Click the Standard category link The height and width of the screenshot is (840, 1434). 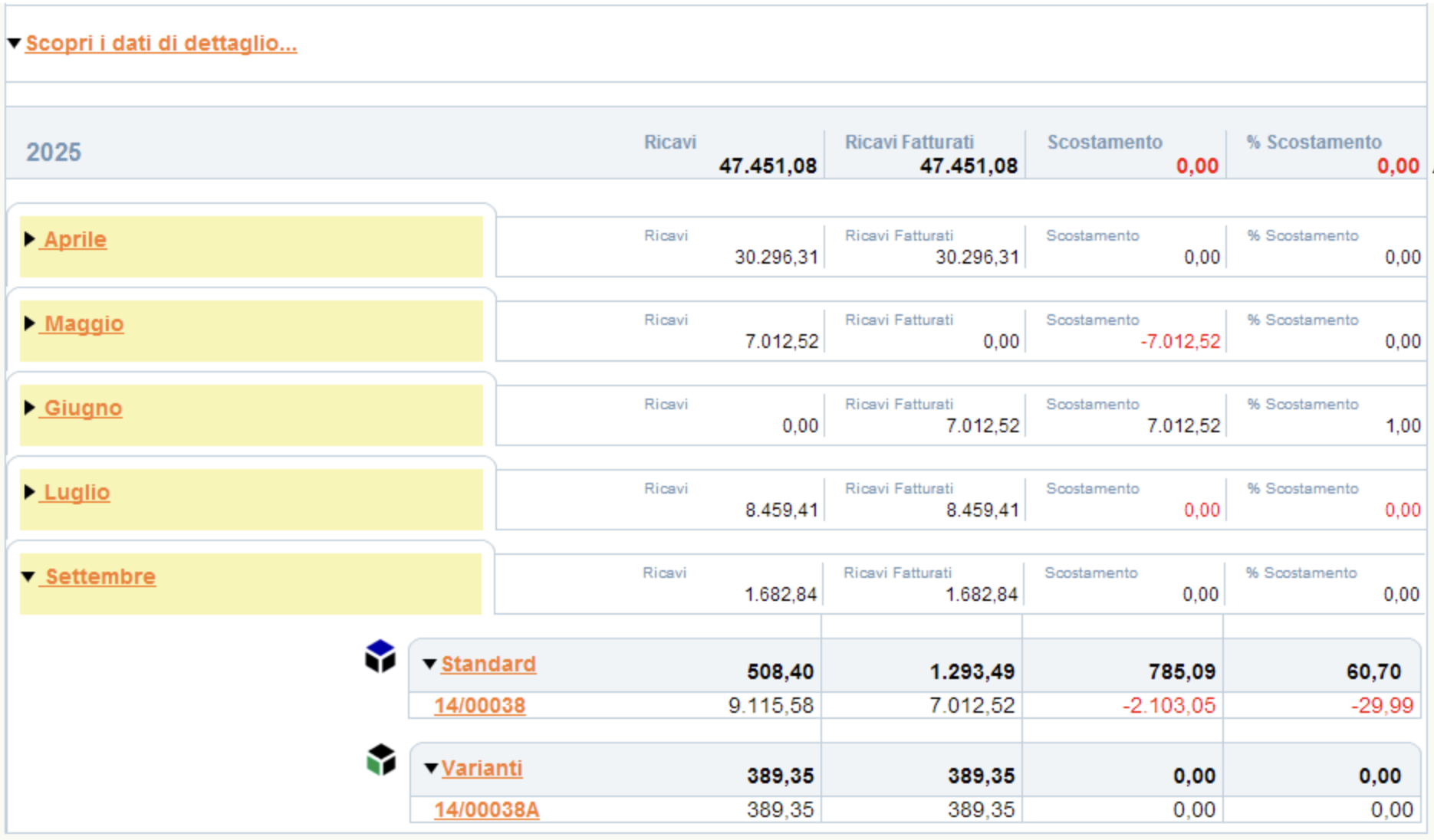(488, 664)
